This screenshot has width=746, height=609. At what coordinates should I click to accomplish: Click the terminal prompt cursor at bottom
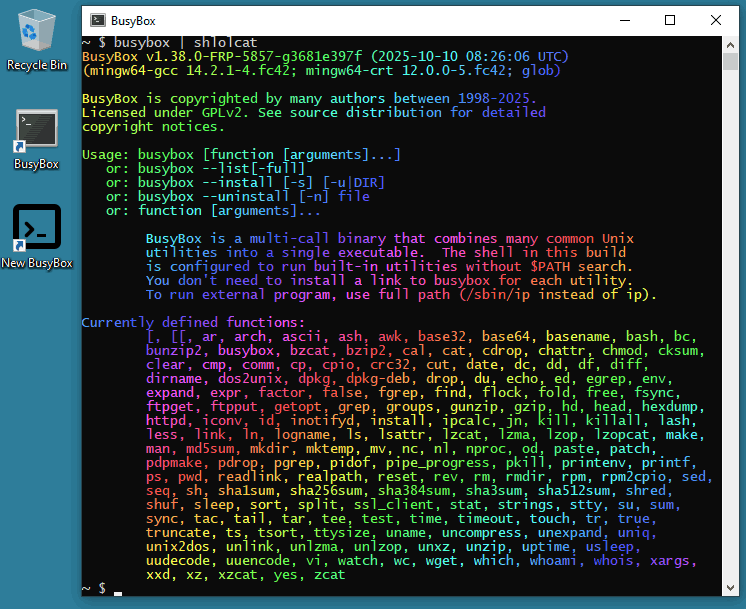[118, 593]
